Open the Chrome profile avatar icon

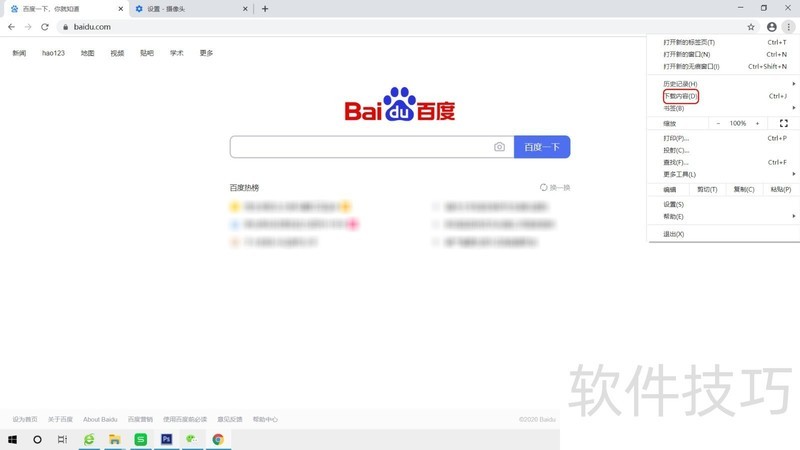pos(771,27)
